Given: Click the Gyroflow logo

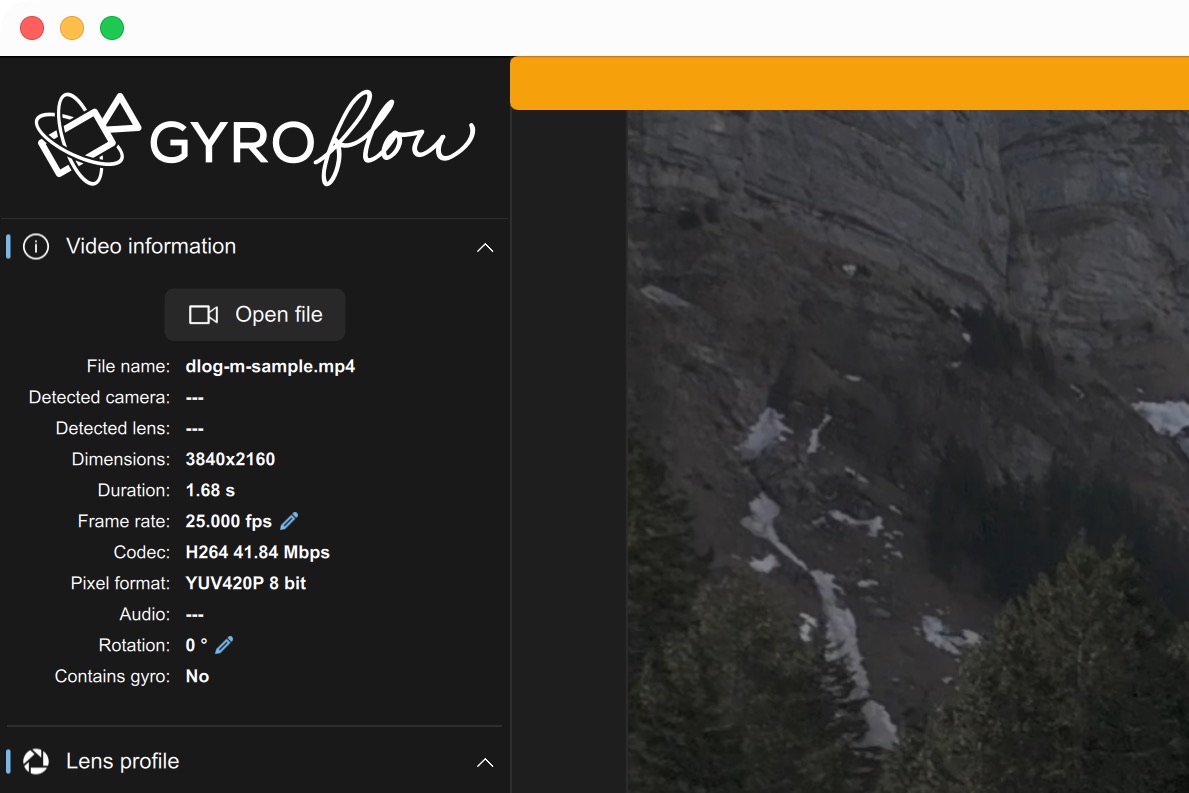Looking at the screenshot, I should tap(255, 139).
